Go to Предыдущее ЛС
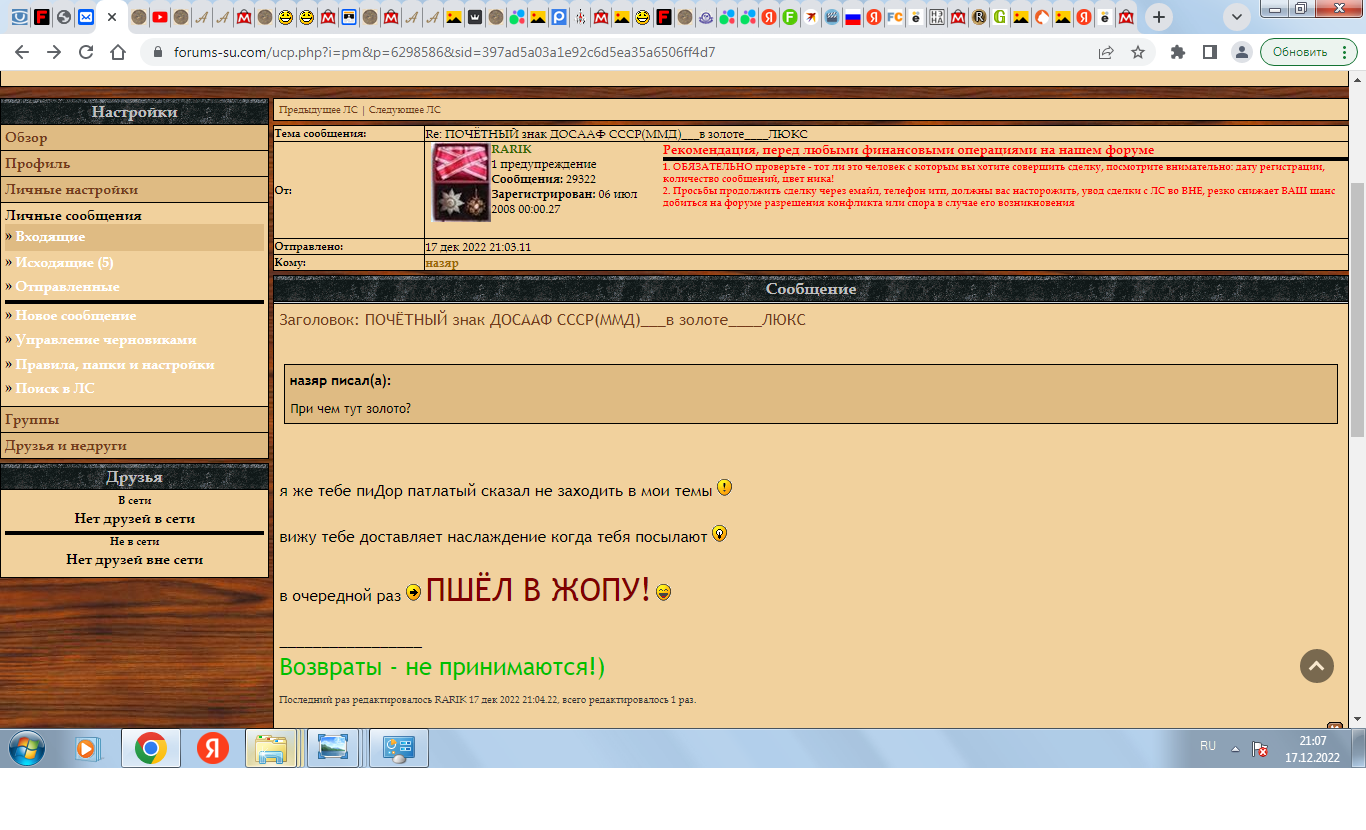1366x830 pixels. [318, 110]
